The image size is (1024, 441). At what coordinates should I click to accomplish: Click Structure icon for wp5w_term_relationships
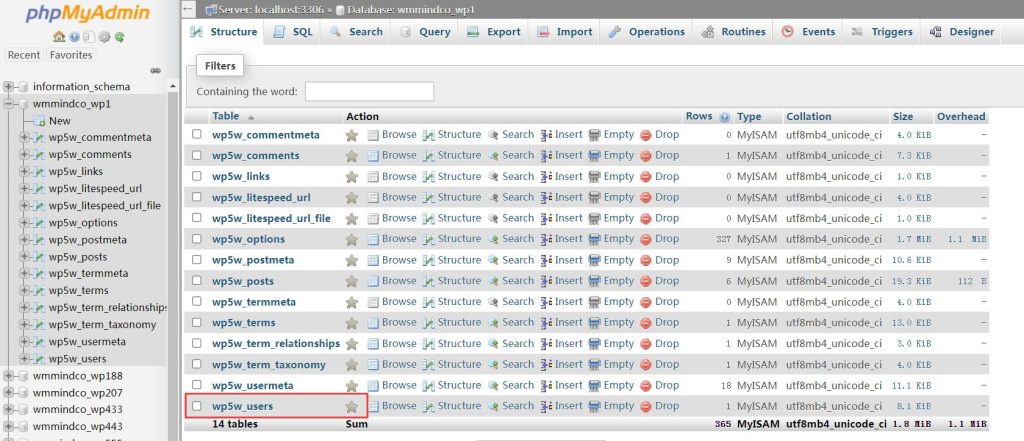pos(428,344)
